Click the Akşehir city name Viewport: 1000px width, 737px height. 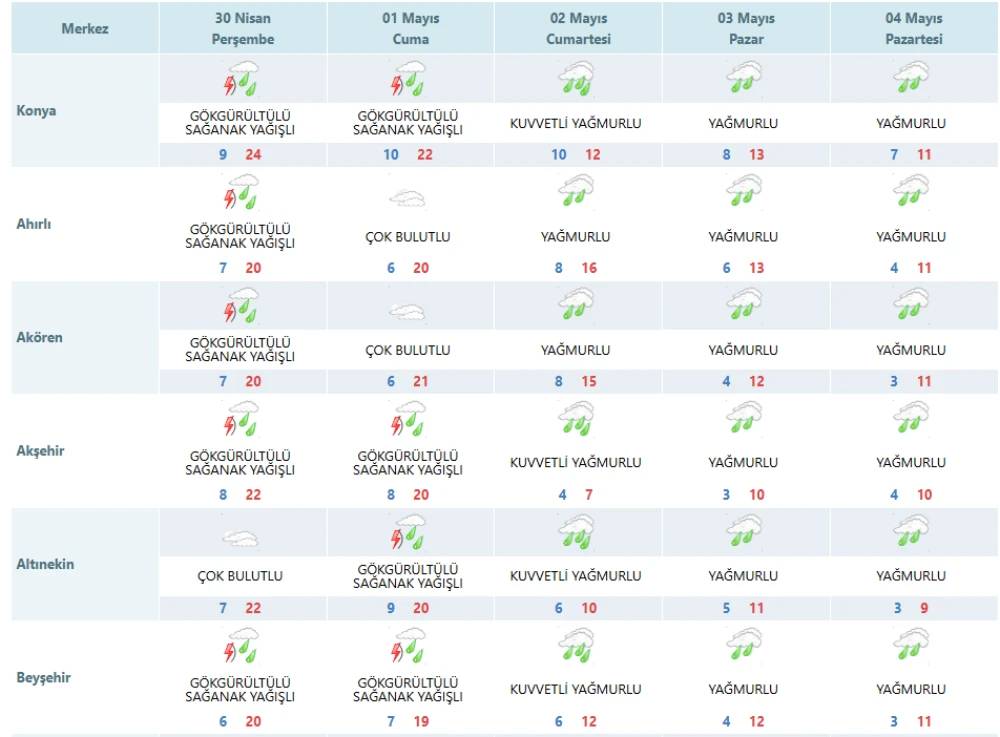[x=40, y=451]
